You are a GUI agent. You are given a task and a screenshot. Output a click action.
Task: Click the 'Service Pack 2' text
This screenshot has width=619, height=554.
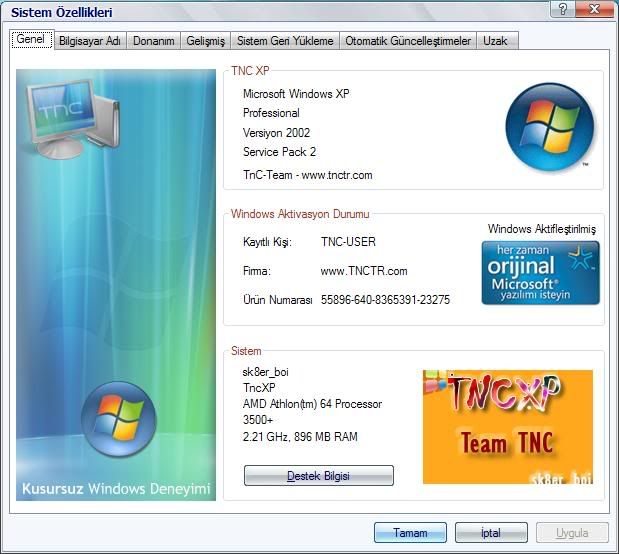(x=279, y=152)
